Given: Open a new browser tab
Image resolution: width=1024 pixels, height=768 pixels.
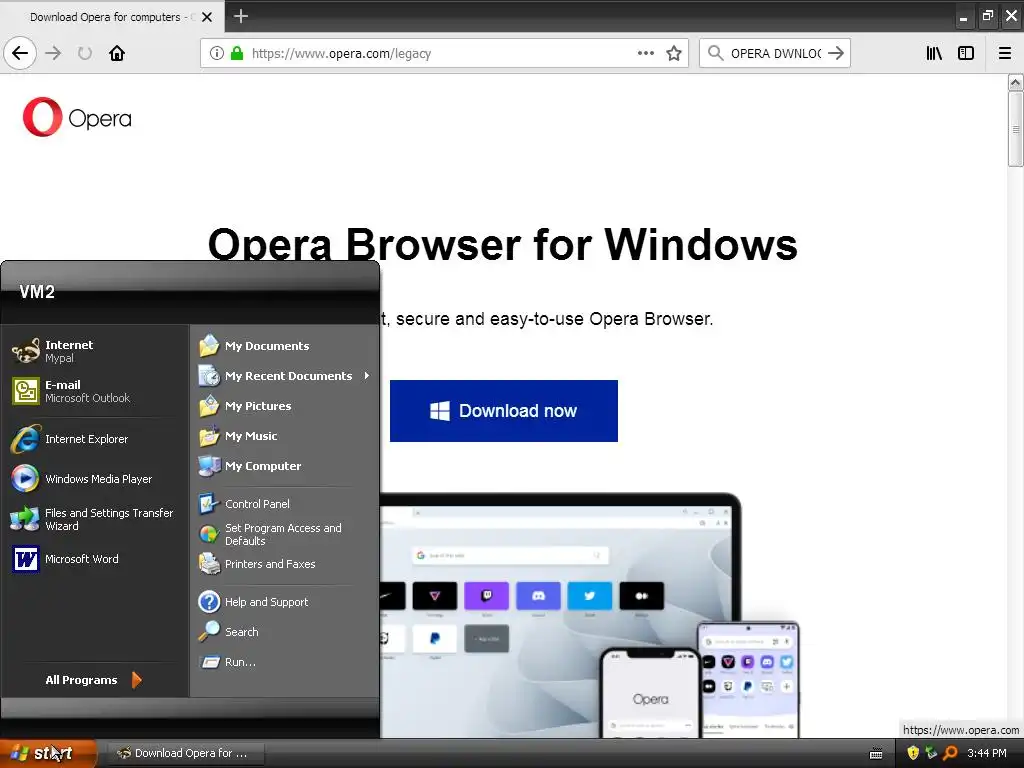Looking at the screenshot, I should [241, 16].
